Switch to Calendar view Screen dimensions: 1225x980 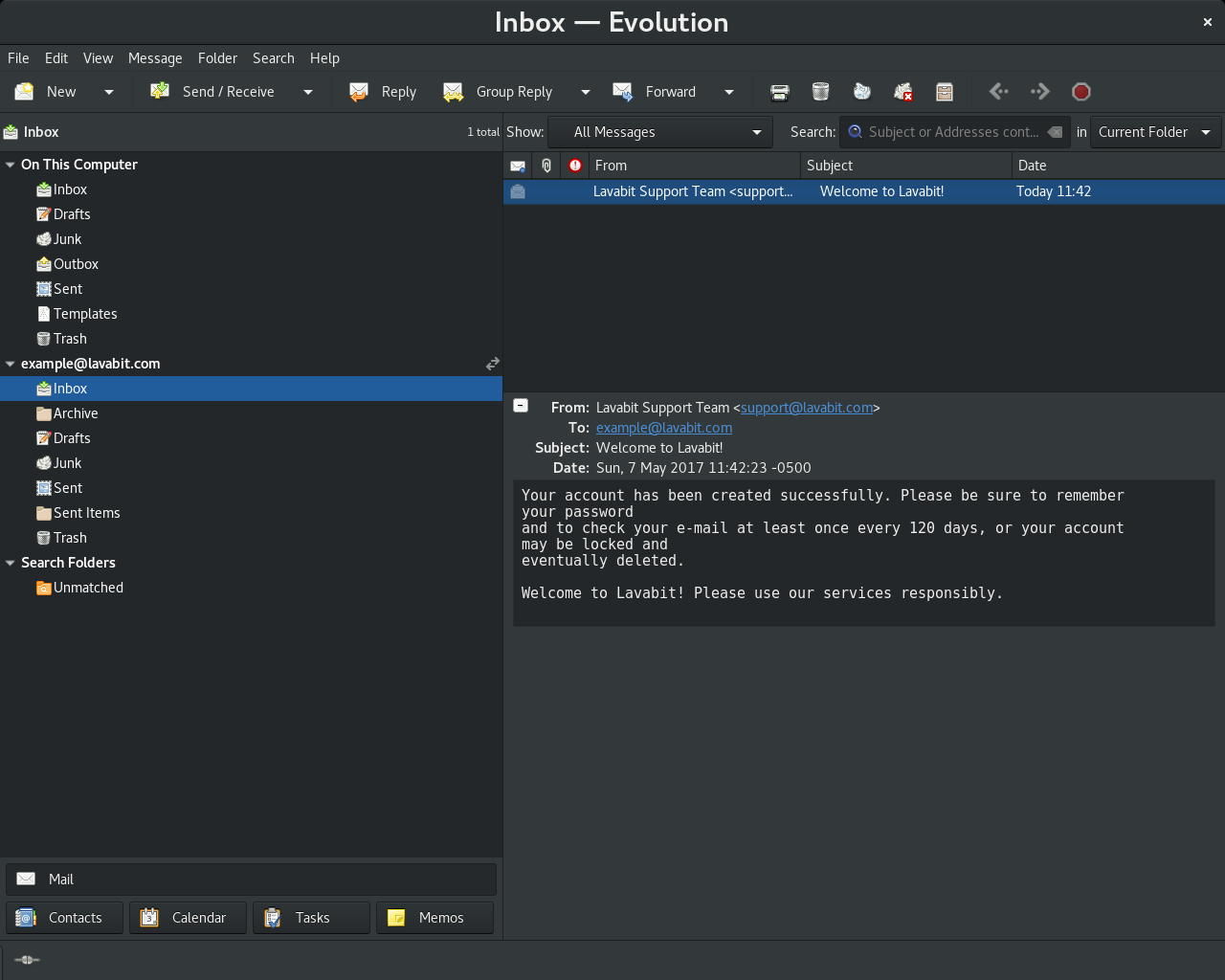coord(188,918)
